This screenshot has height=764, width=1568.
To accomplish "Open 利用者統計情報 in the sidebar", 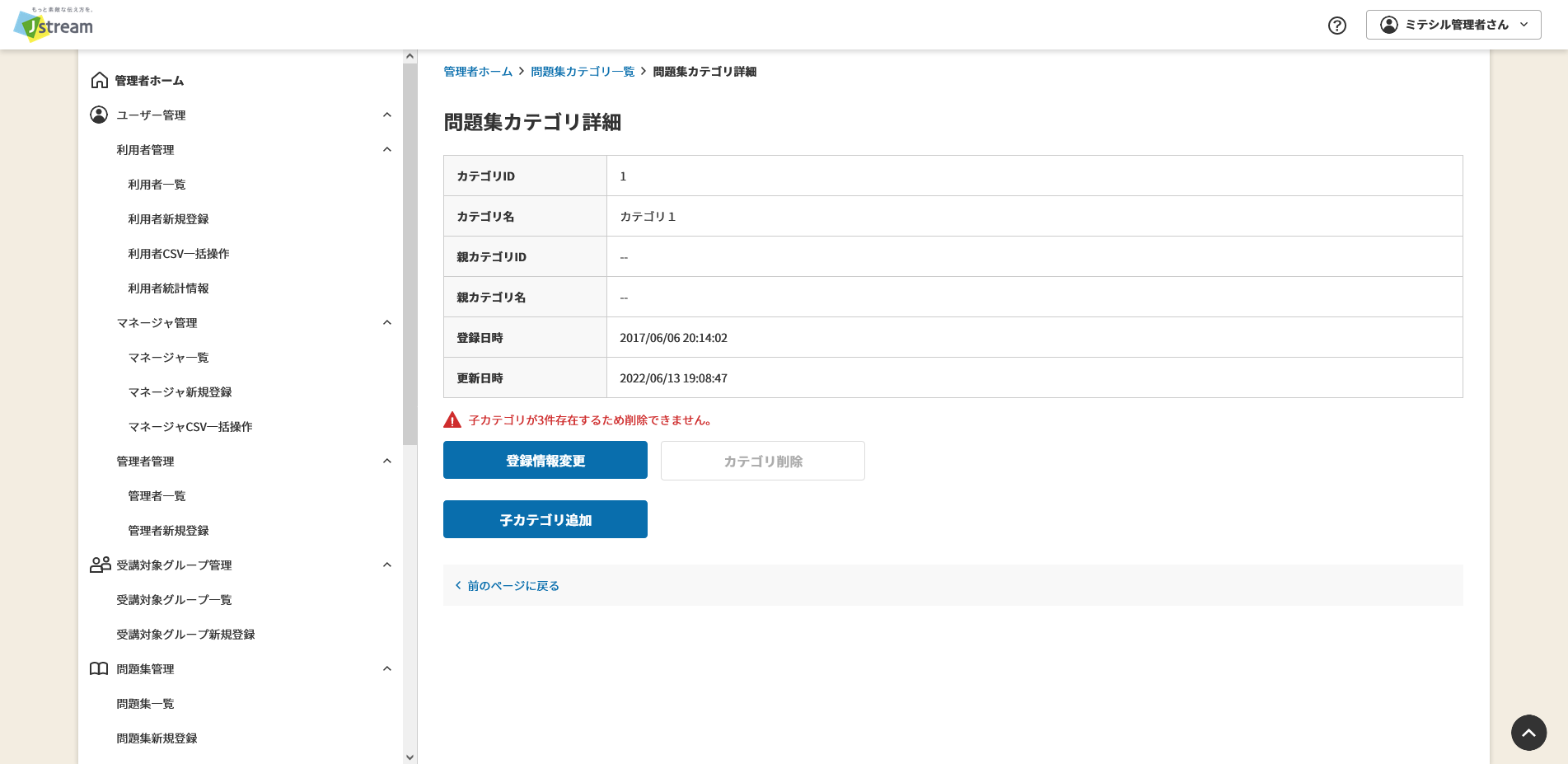I will tap(168, 288).
